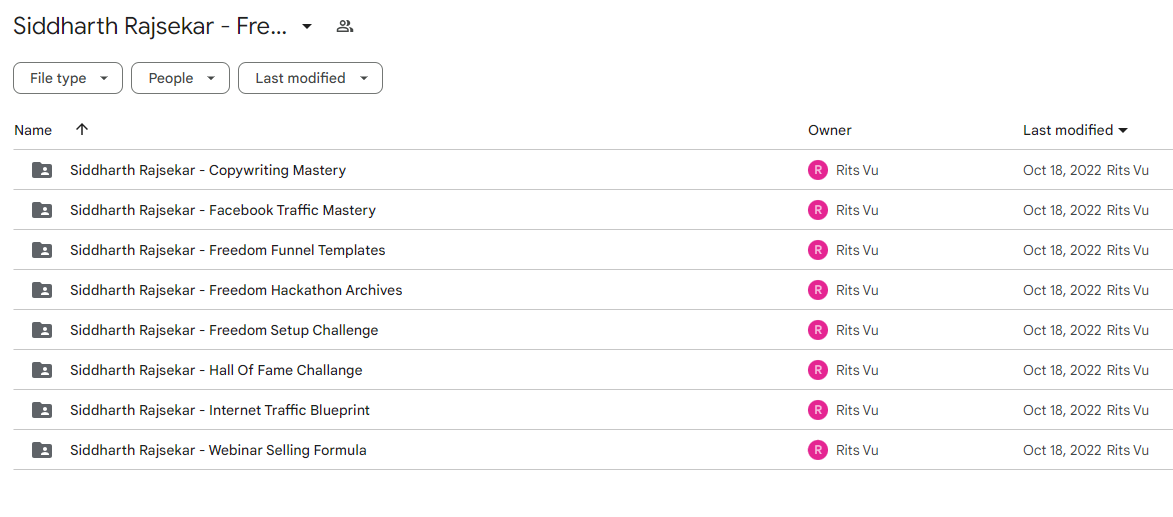Click the shared people icon beside folder title
Viewport: 1173px width, 517px height.
(344, 27)
